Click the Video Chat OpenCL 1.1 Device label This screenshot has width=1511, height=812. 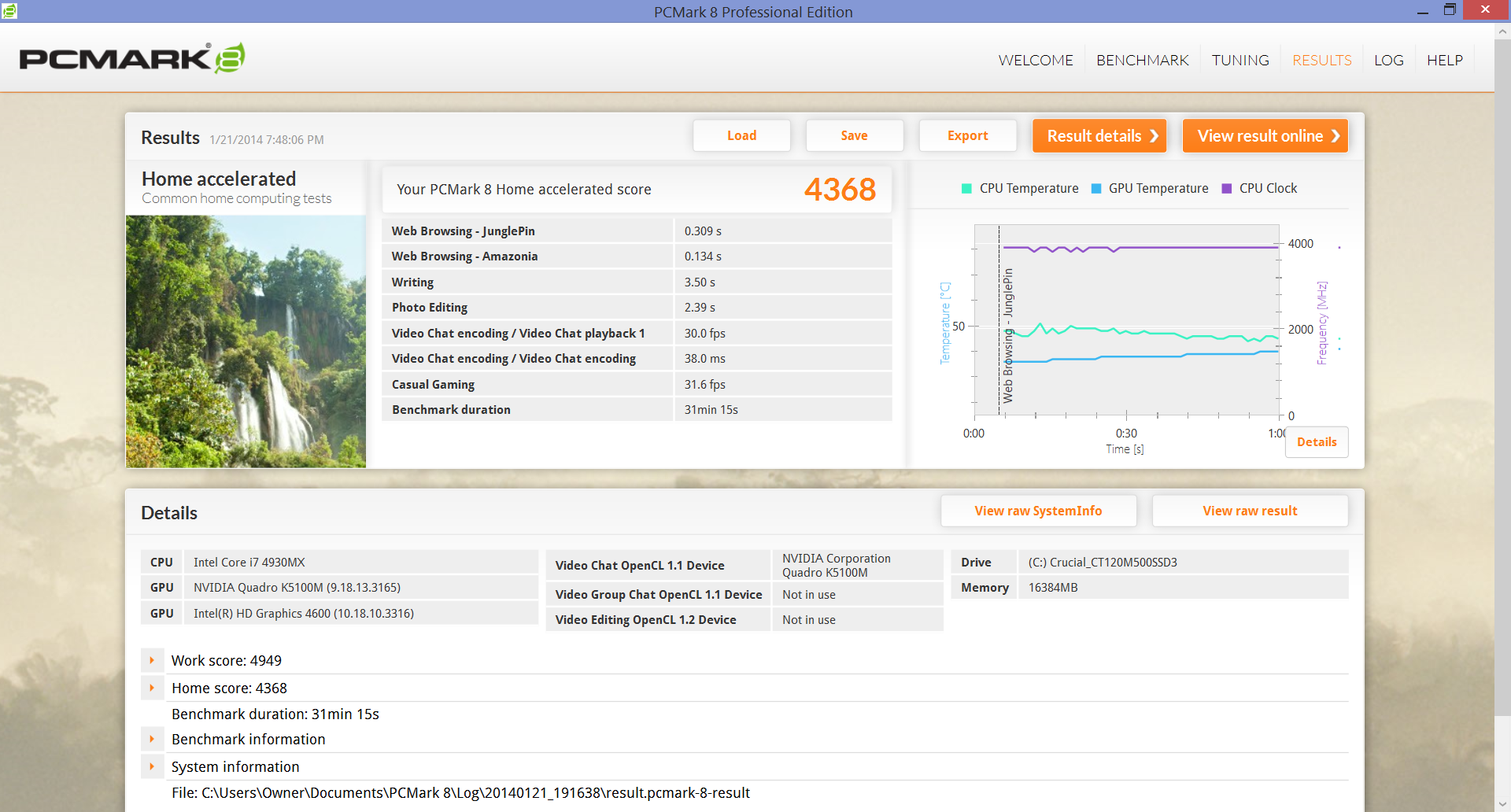[x=640, y=565]
